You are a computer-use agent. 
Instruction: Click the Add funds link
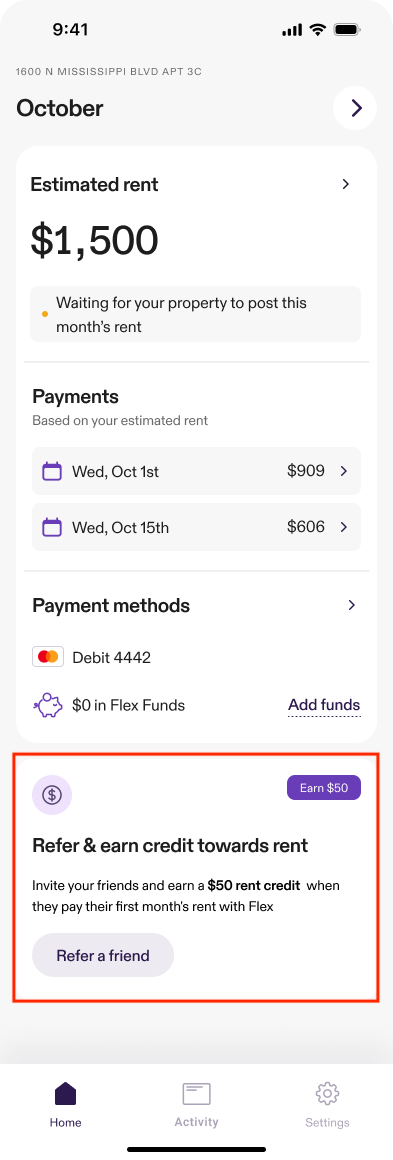click(x=324, y=706)
